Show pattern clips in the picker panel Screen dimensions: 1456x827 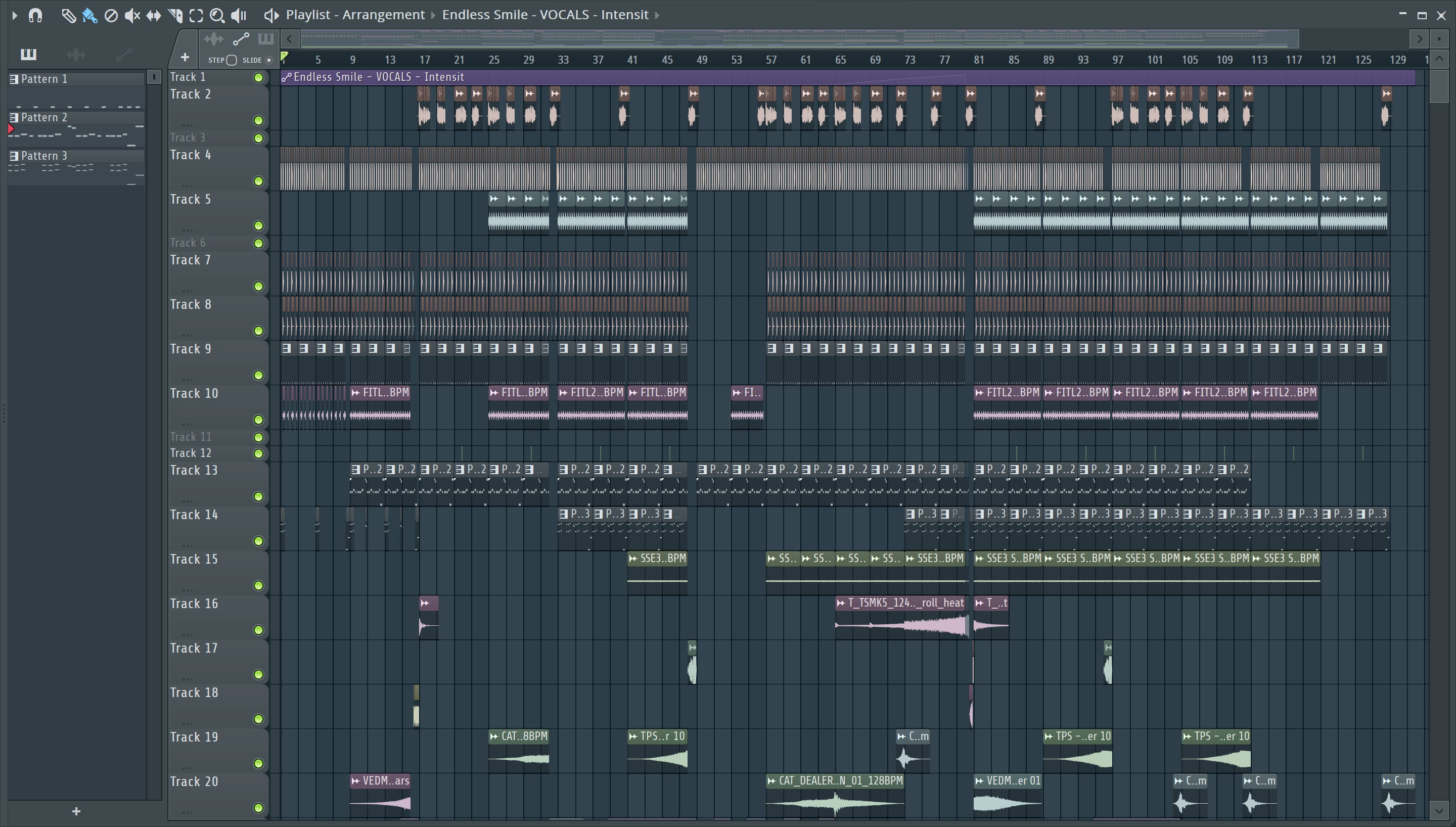tap(28, 54)
